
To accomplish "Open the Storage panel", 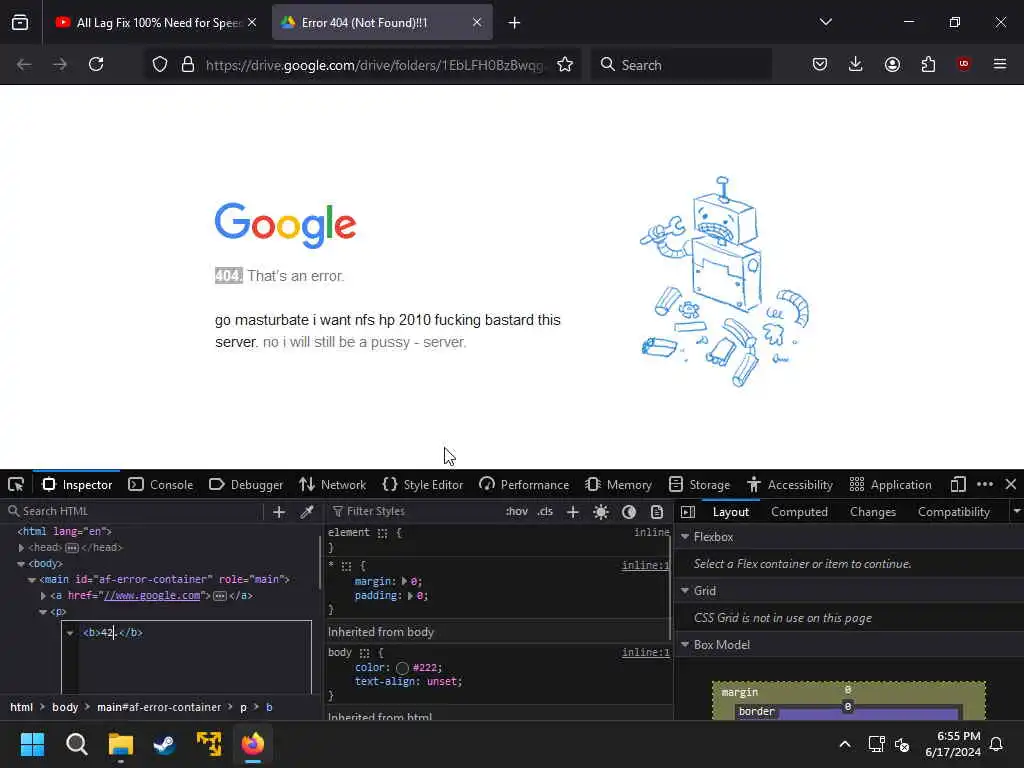I will (x=699, y=485).
